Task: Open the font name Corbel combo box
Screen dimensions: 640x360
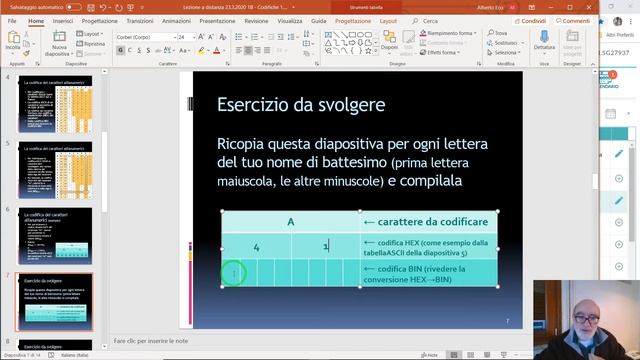Action: pos(146,37)
